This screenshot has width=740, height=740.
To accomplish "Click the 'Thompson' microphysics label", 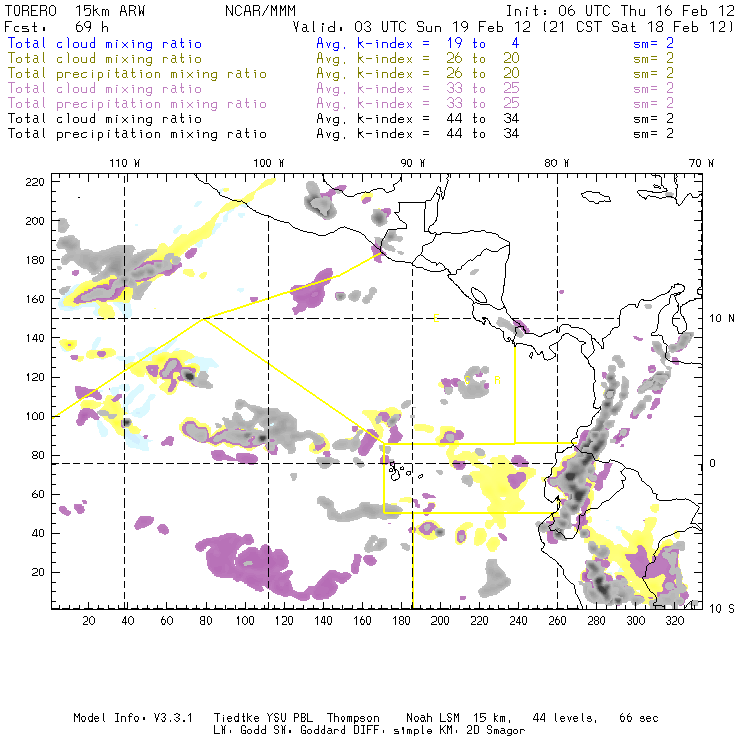I will [x=353, y=718].
